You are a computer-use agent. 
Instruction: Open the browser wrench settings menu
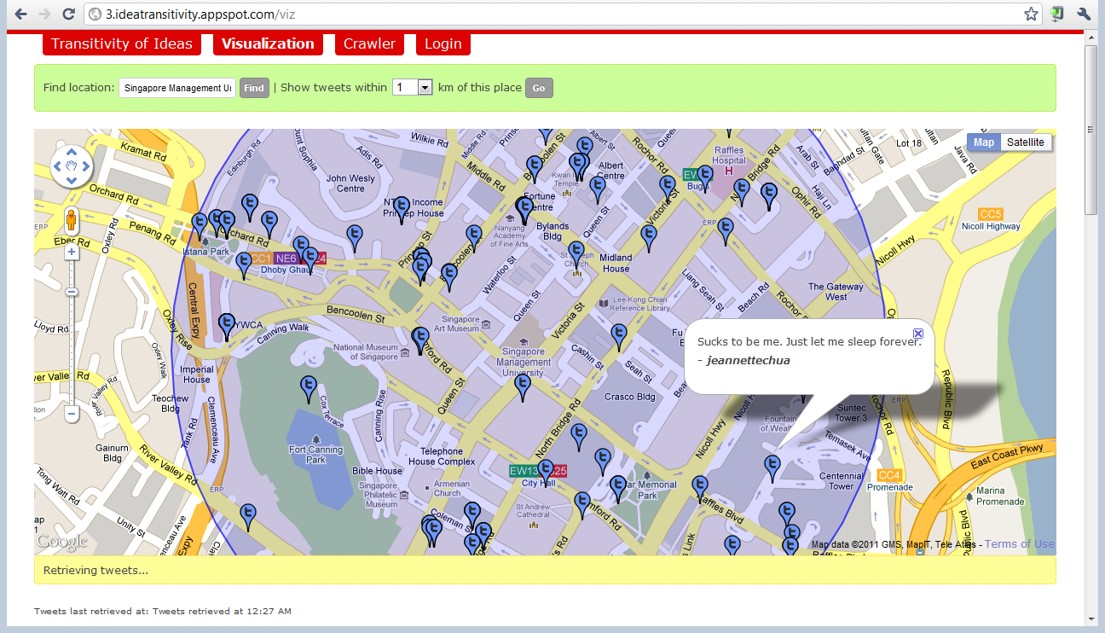[x=1084, y=14]
